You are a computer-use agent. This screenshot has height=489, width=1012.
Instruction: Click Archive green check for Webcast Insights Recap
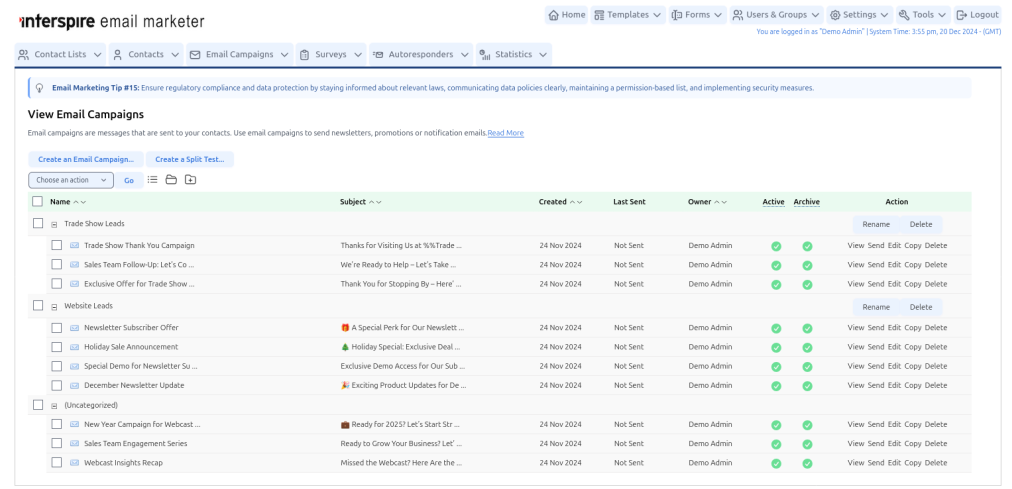point(807,463)
